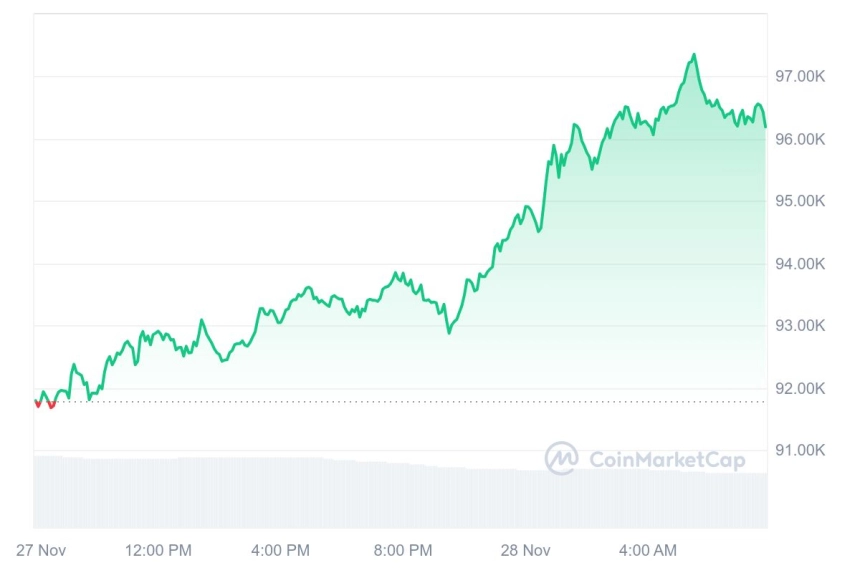Click the price line's right endpoint
This screenshot has width=860, height=573.
(766, 127)
